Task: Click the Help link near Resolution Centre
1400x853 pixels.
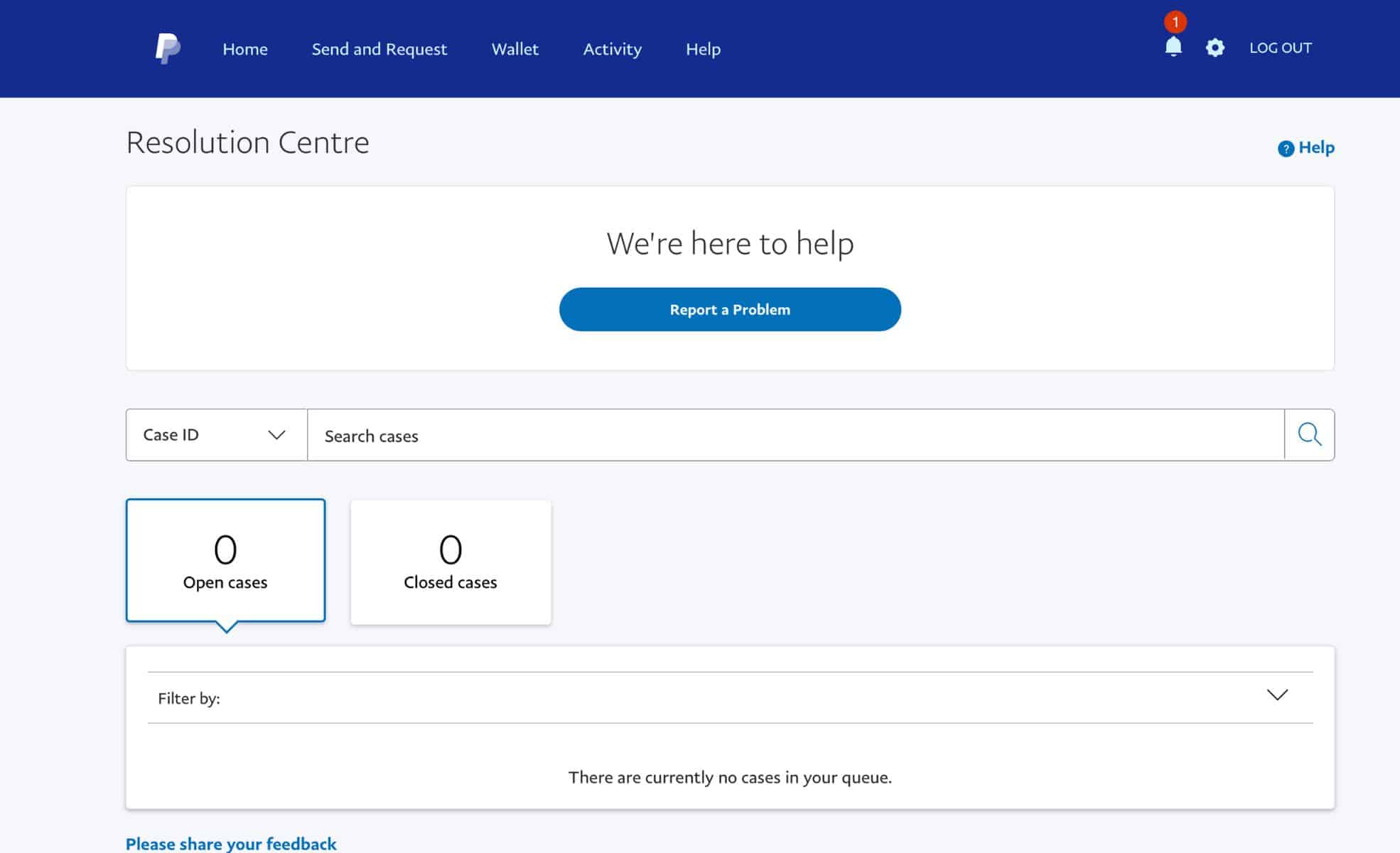Action: pyautogui.click(x=1315, y=148)
